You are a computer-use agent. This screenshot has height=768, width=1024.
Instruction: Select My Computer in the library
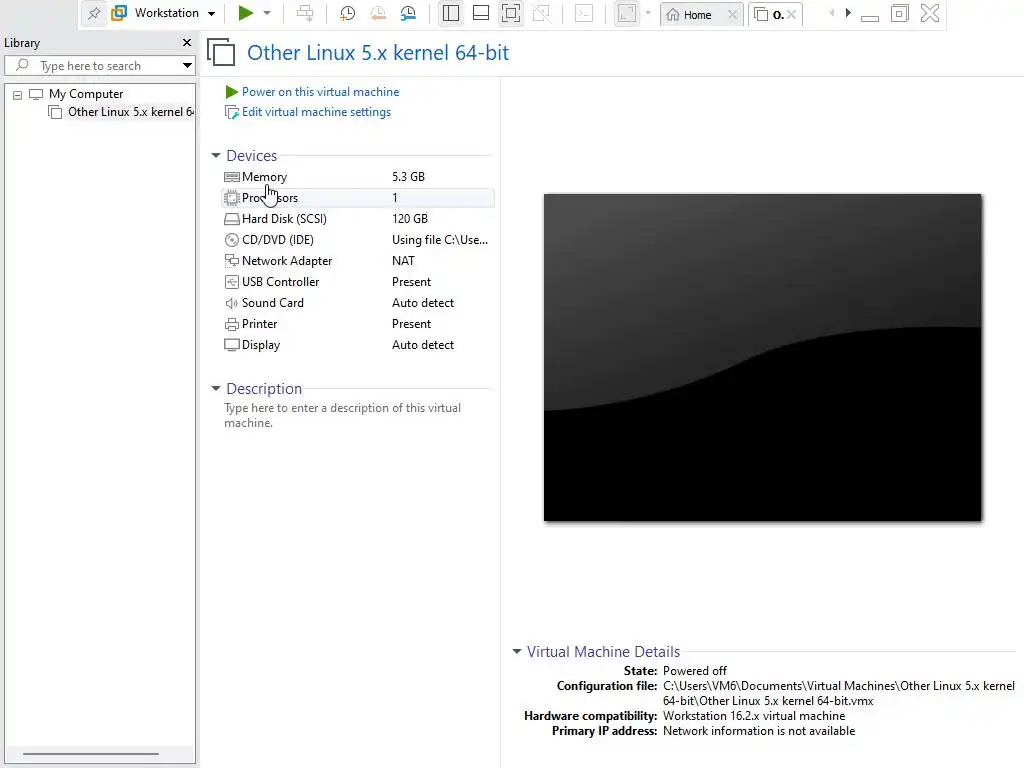pyautogui.click(x=86, y=94)
